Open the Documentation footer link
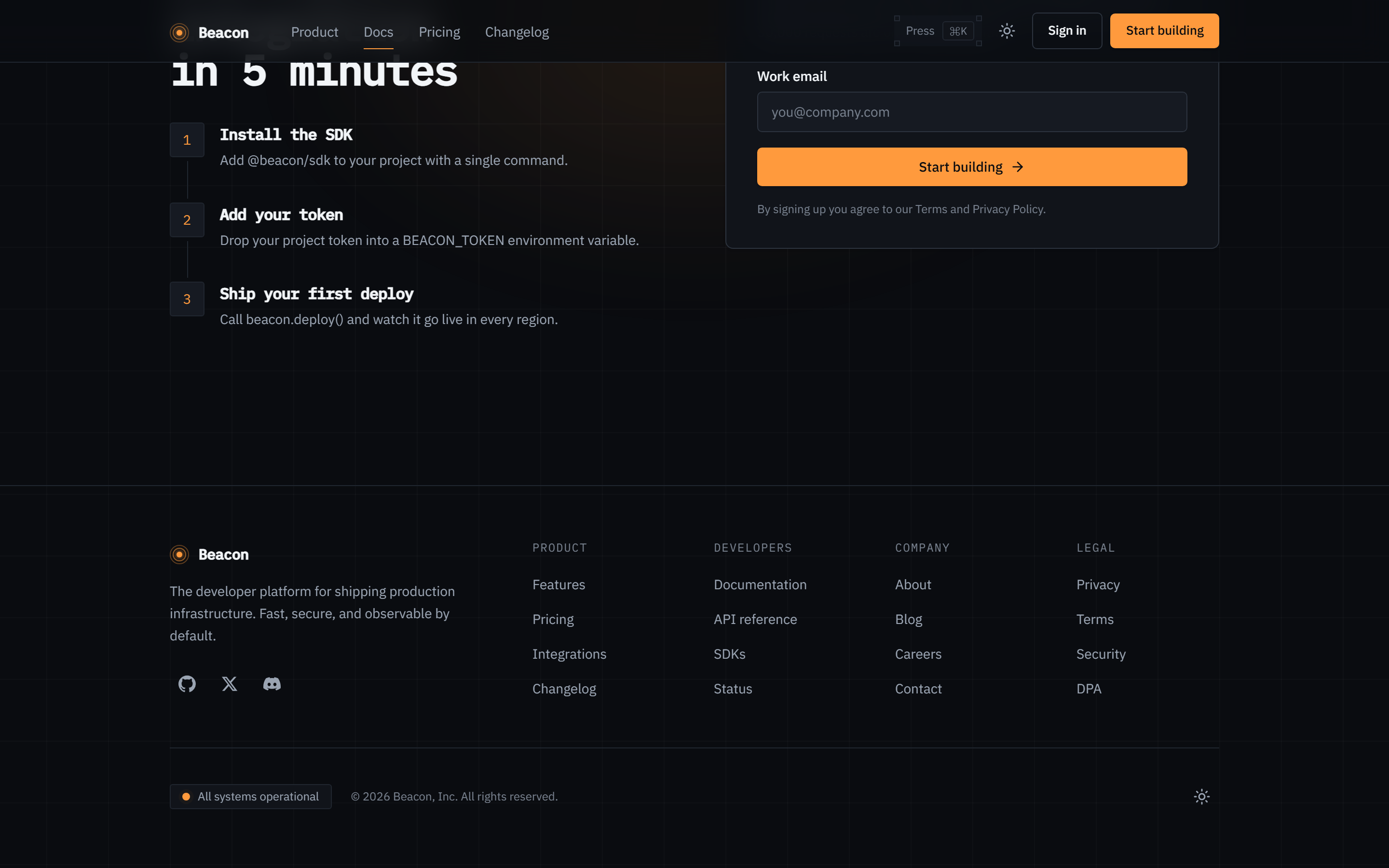This screenshot has width=1389, height=868. click(x=760, y=584)
